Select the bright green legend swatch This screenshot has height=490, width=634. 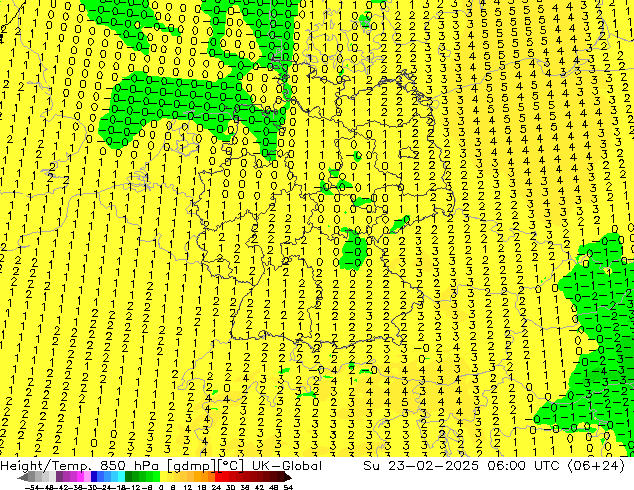156,476
